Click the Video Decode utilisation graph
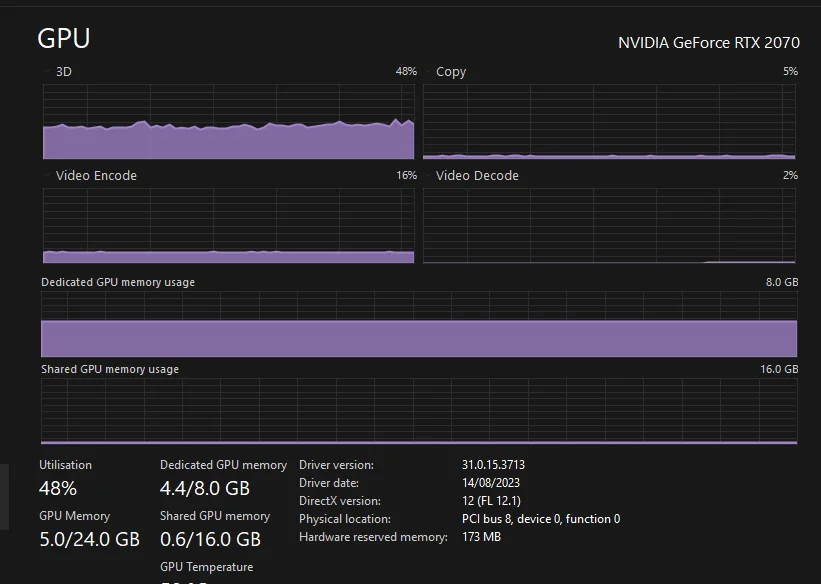The width and height of the screenshot is (821, 584). [609, 226]
